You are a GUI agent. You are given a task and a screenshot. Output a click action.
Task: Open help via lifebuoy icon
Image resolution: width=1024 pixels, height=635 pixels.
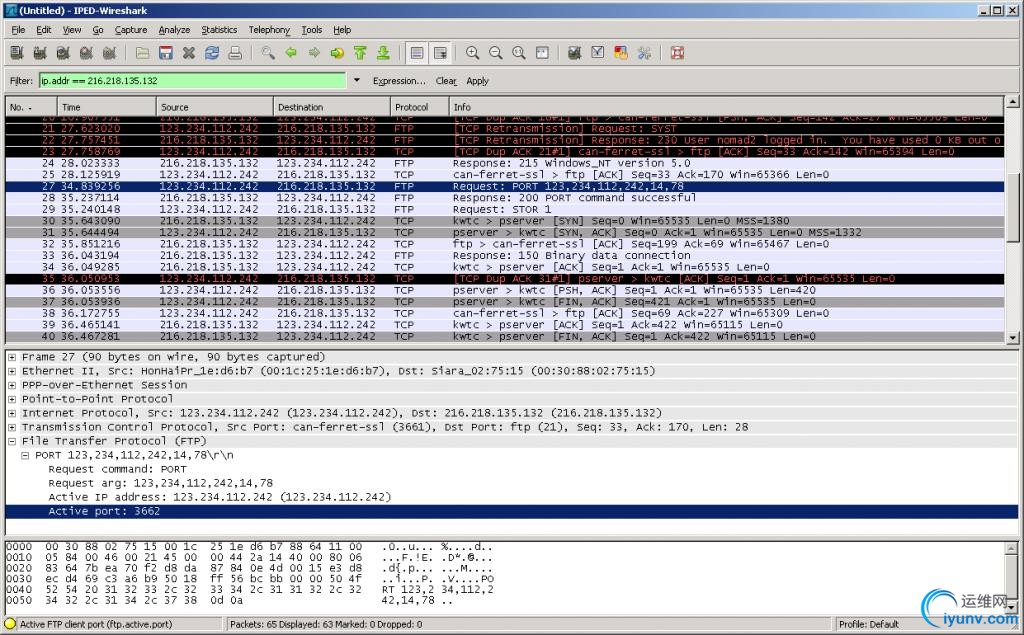pyautogui.click(x=677, y=53)
